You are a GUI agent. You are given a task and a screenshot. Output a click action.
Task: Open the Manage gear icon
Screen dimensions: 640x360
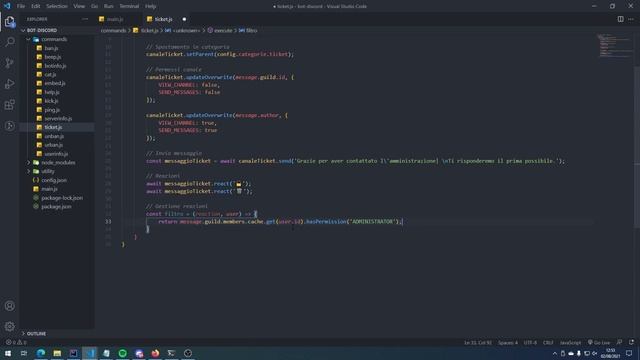[x=10, y=326]
